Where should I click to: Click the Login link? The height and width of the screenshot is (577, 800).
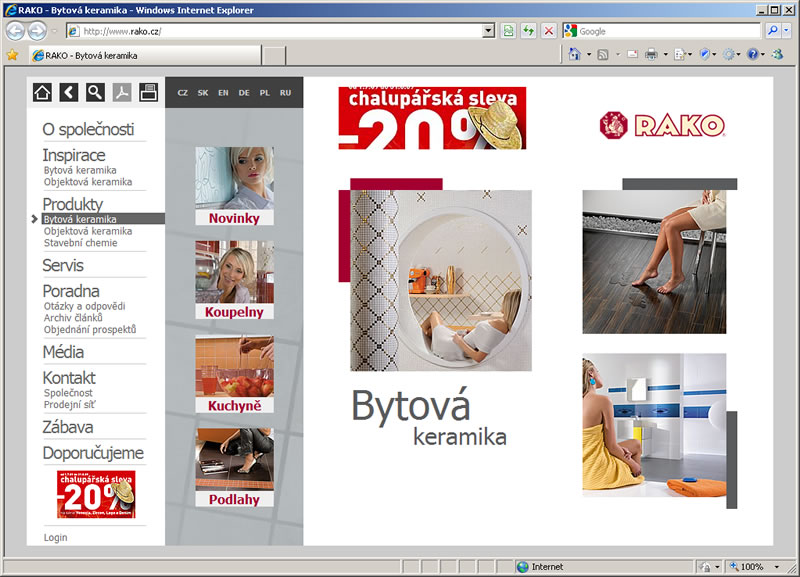pos(56,538)
